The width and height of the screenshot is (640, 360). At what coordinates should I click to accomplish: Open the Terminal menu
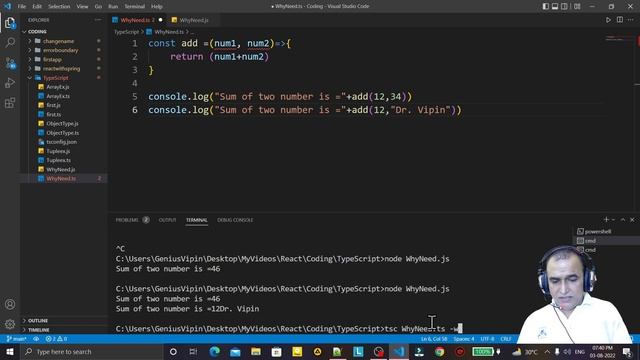point(135,6)
